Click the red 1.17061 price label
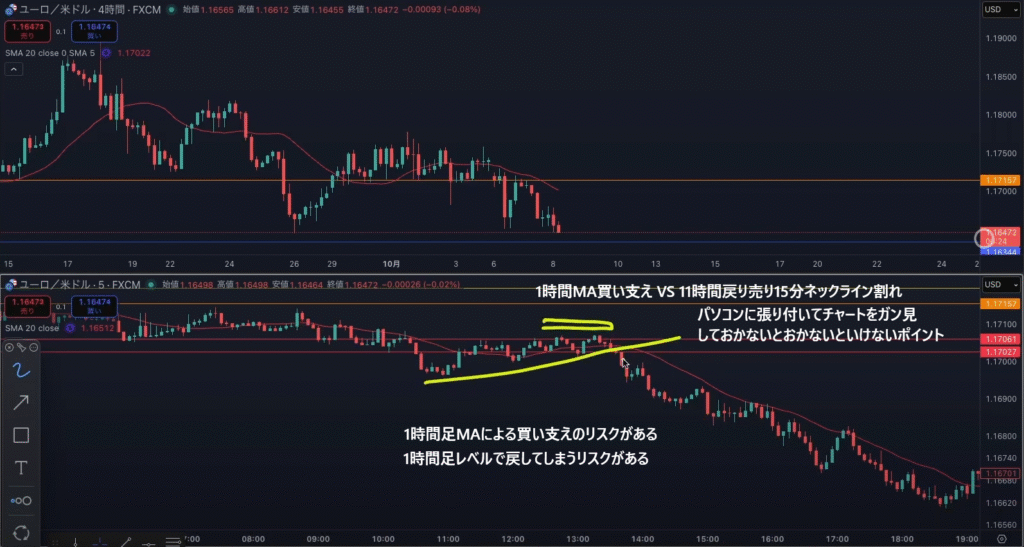 [x=1000, y=339]
